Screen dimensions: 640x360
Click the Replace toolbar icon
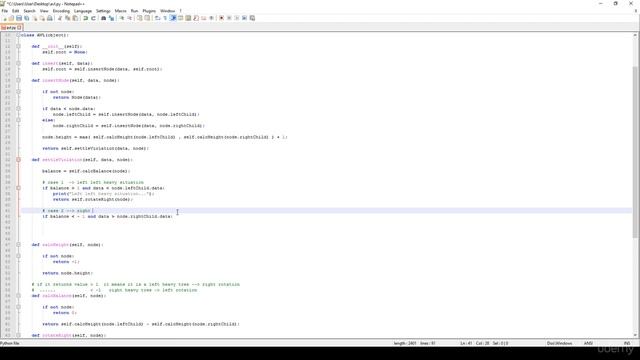click(x=111, y=18)
